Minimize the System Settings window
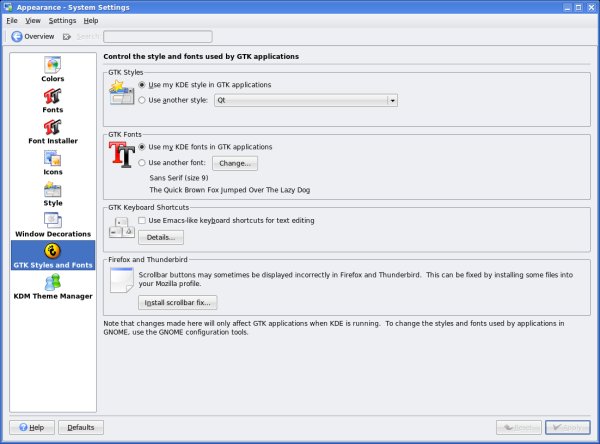 [x=567, y=7]
